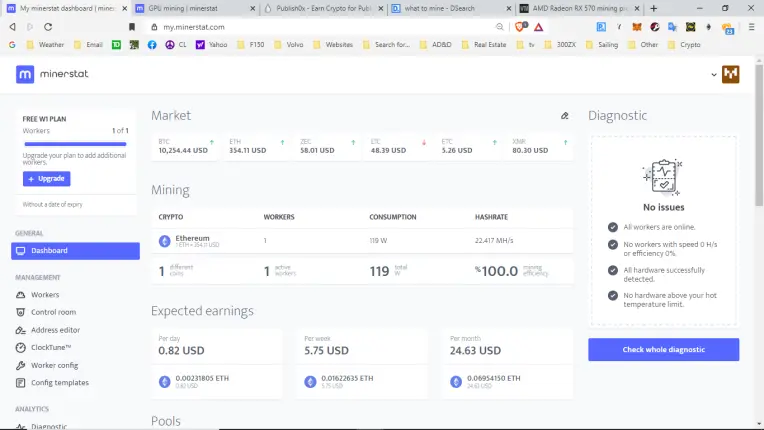764x430 pixels.
Task: Click the 0.82 USD per day earnings
Action: (x=181, y=351)
